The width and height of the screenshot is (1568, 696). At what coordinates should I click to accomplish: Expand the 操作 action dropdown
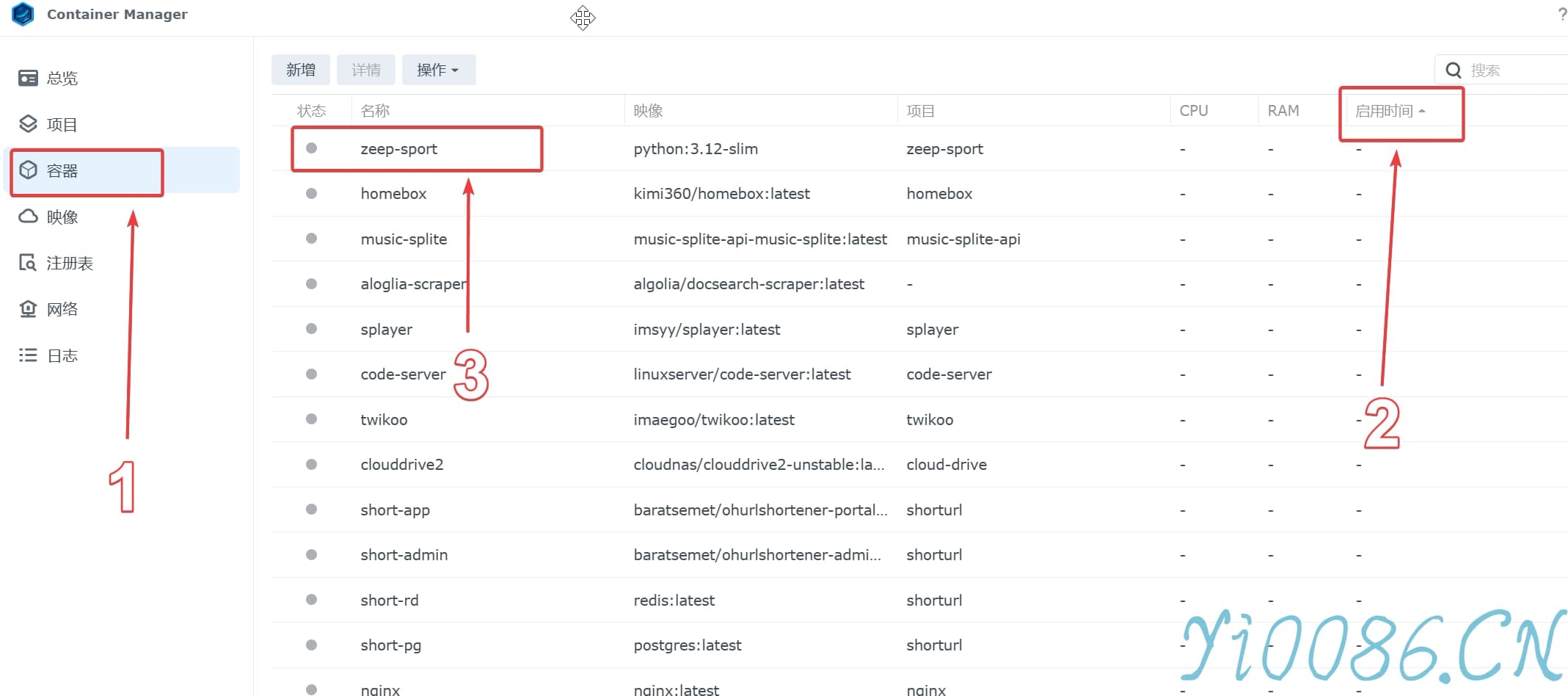coord(438,70)
